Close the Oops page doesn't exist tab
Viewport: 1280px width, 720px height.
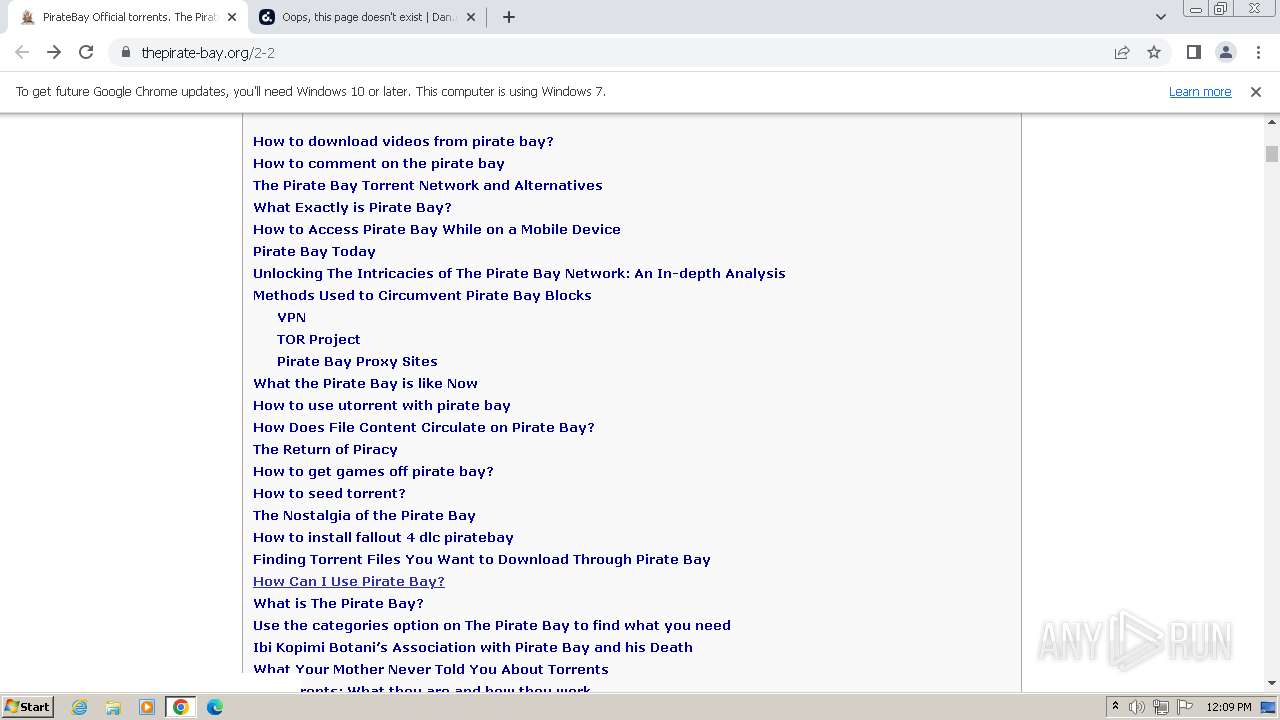[471, 17]
